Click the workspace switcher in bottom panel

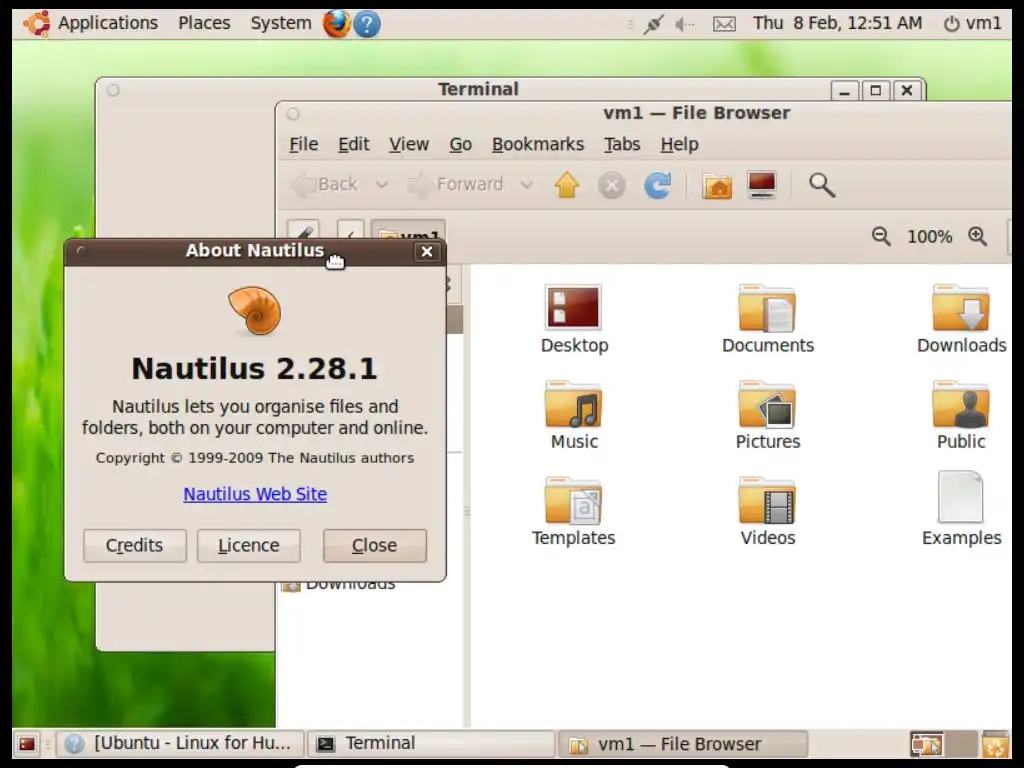tap(942, 744)
